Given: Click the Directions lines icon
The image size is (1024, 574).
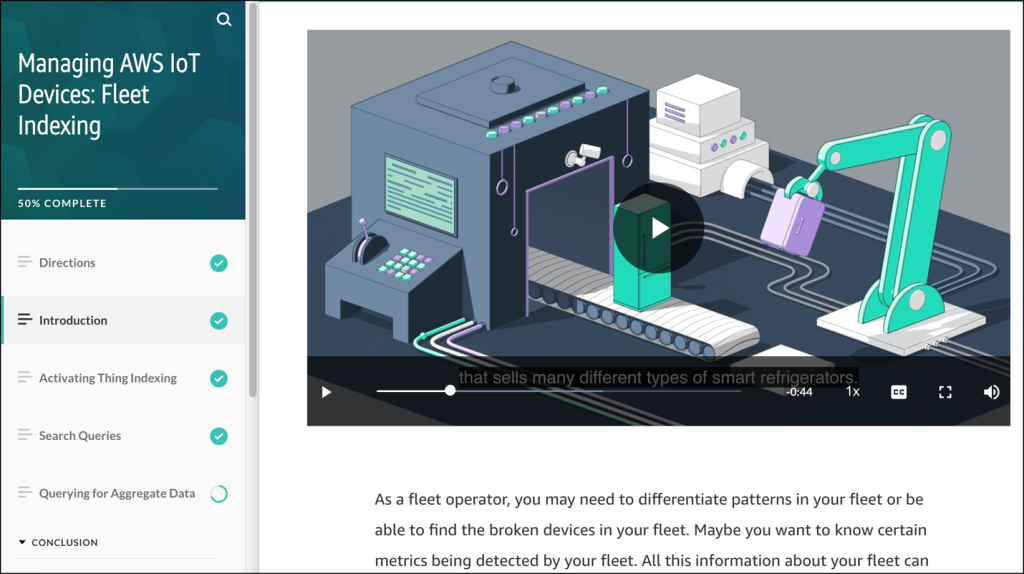Looking at the screenshot, I should point(25,262).
